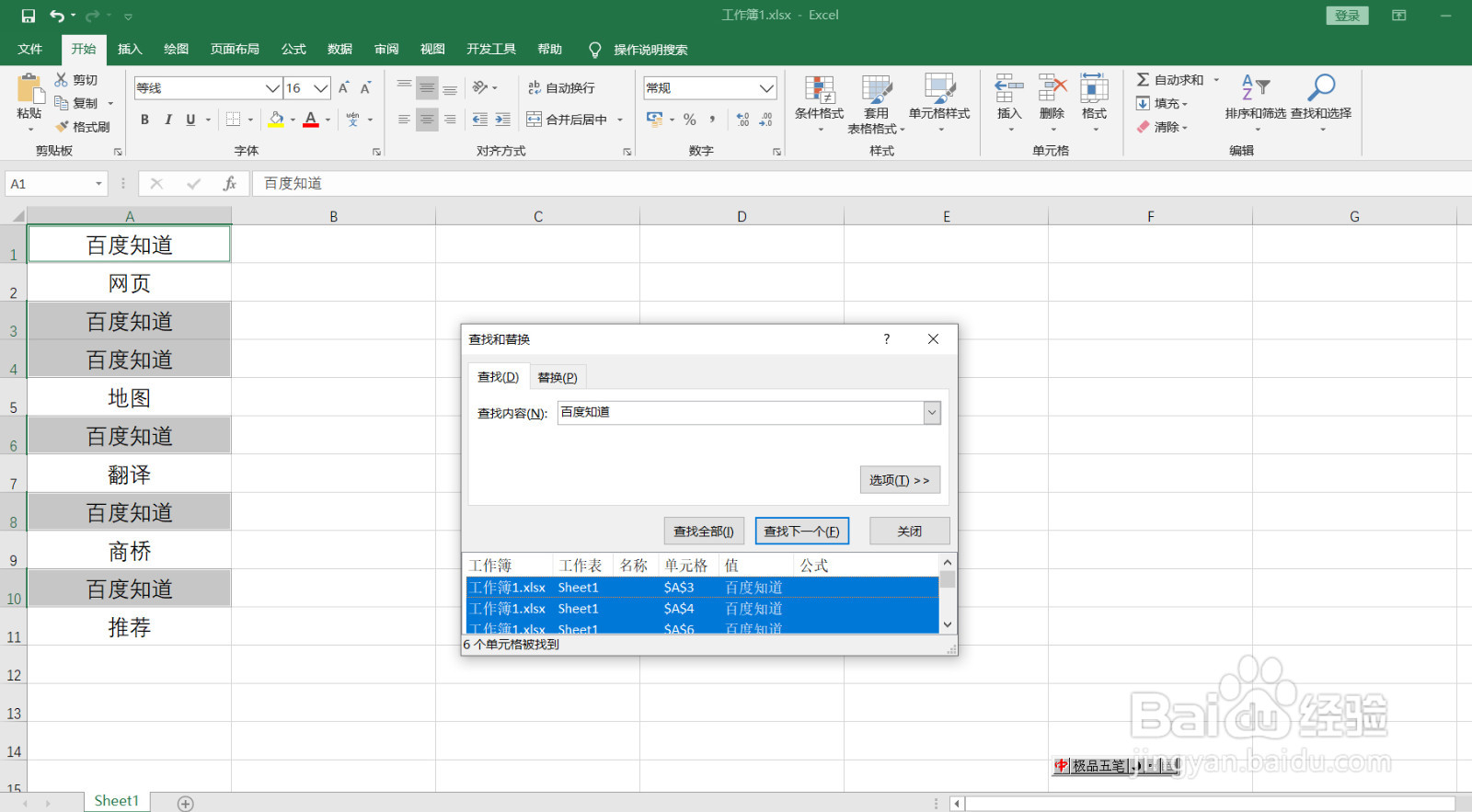Click the Cut scissors icon
Screen dimensions: 1472x812
[62, 80]
